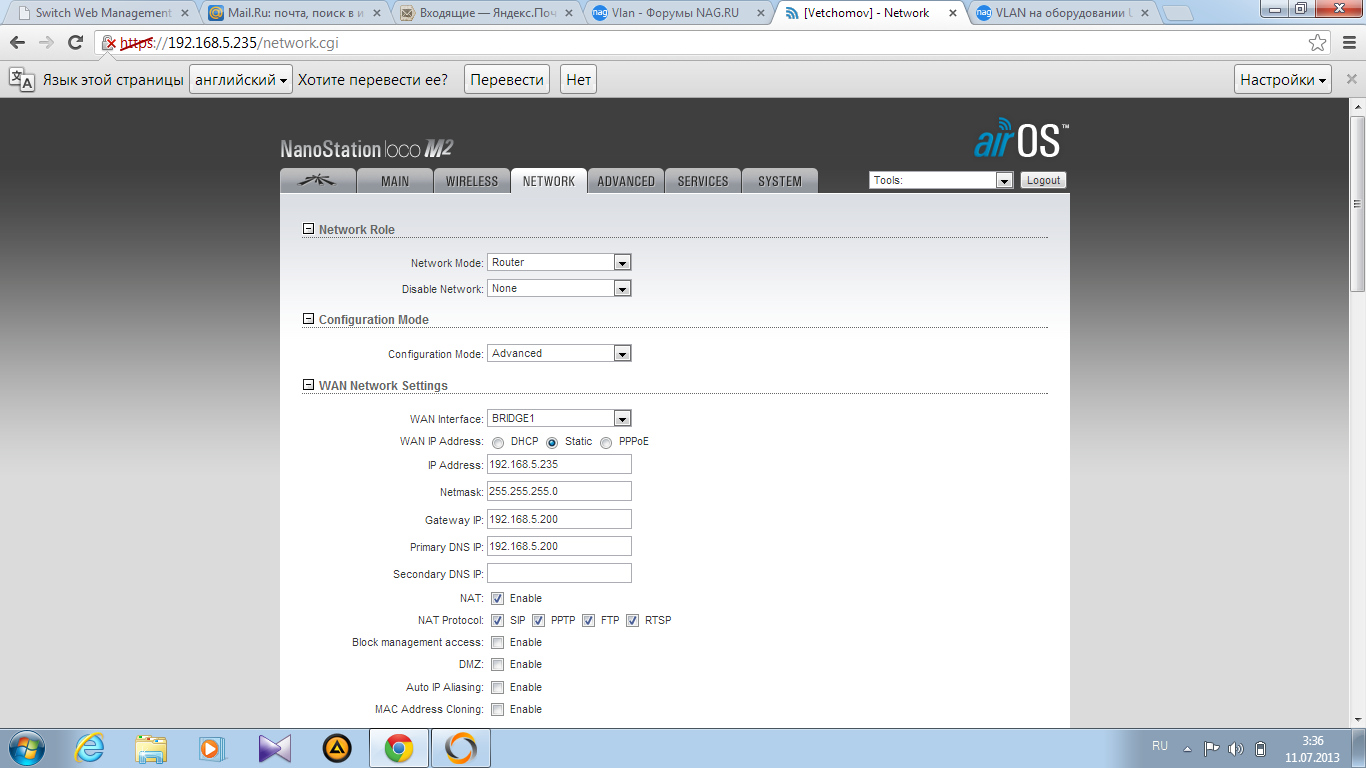Click the translate icon in the translation bar
The image size is (1366, 768).
pos(22,80)
